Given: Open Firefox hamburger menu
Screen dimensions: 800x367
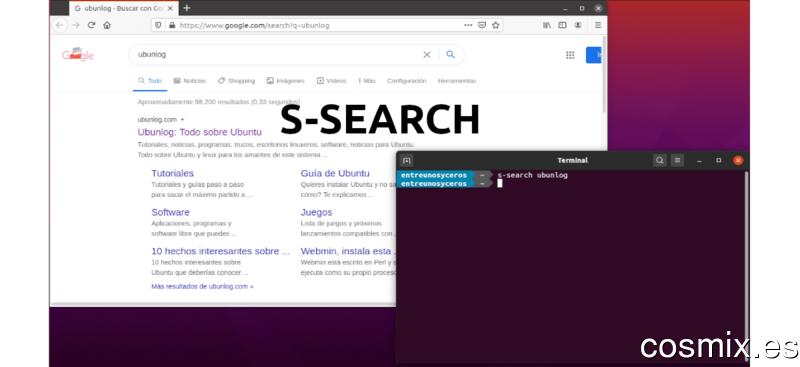Looking at the screenshot, I should (598, 25).
